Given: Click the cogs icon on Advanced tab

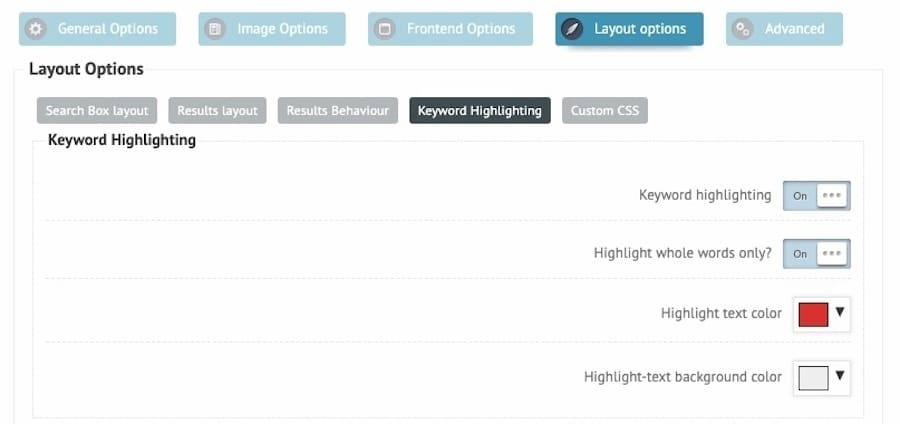Looking at the screenshot, I should tap(743, 29).
